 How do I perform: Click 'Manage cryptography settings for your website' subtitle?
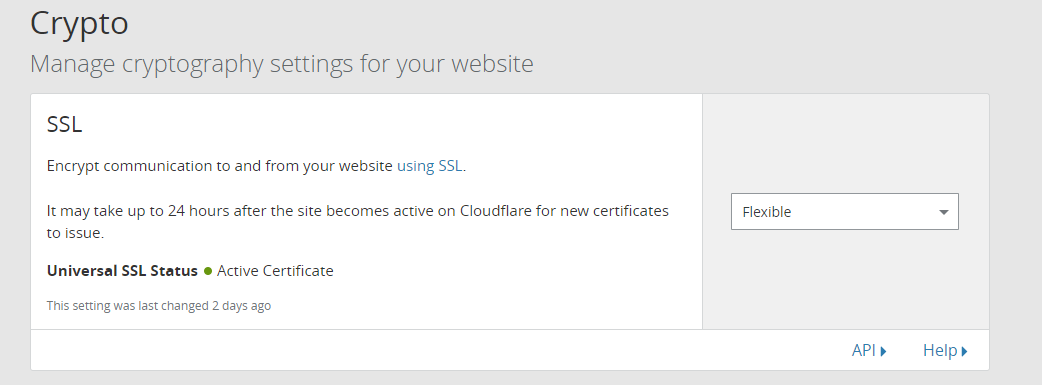pos(282,64)
